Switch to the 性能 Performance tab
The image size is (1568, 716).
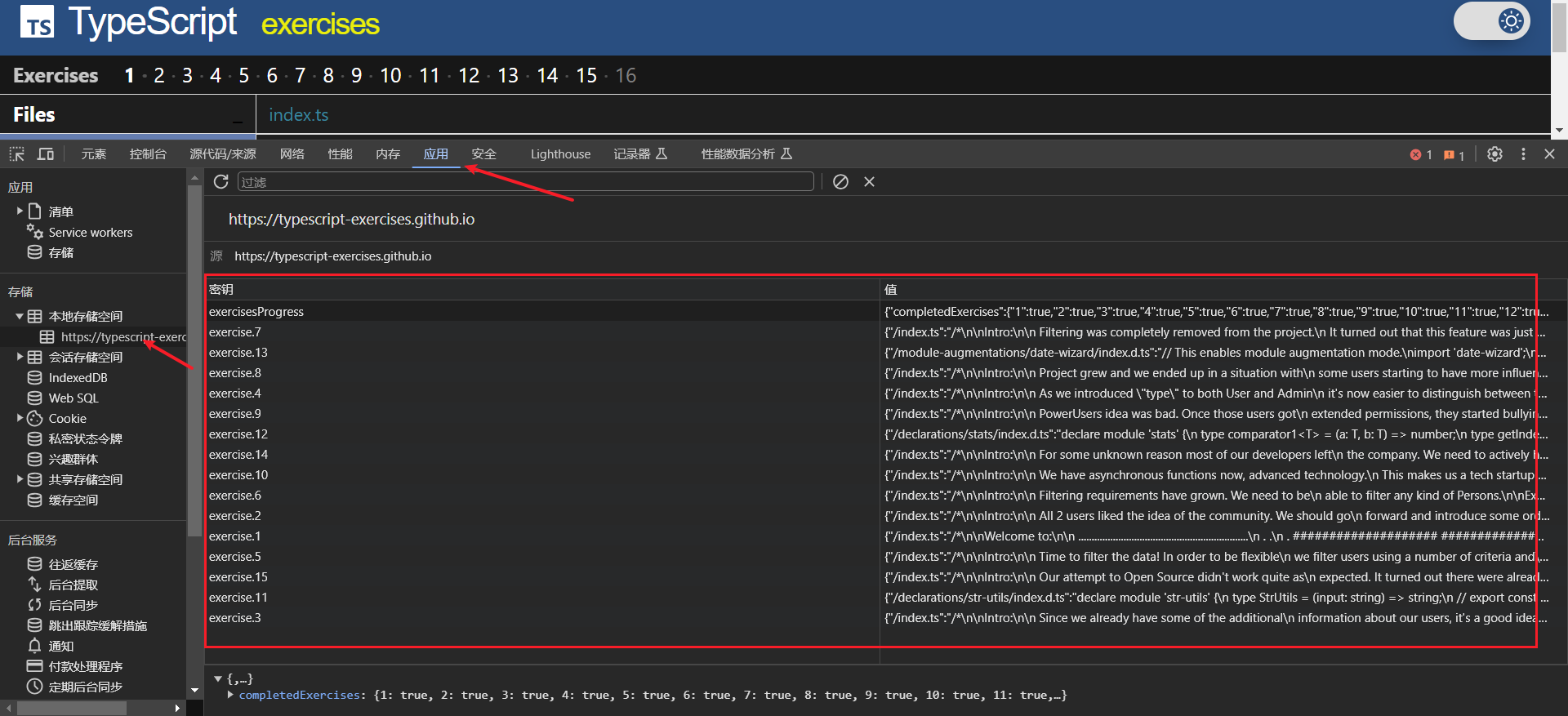point(340,154)
